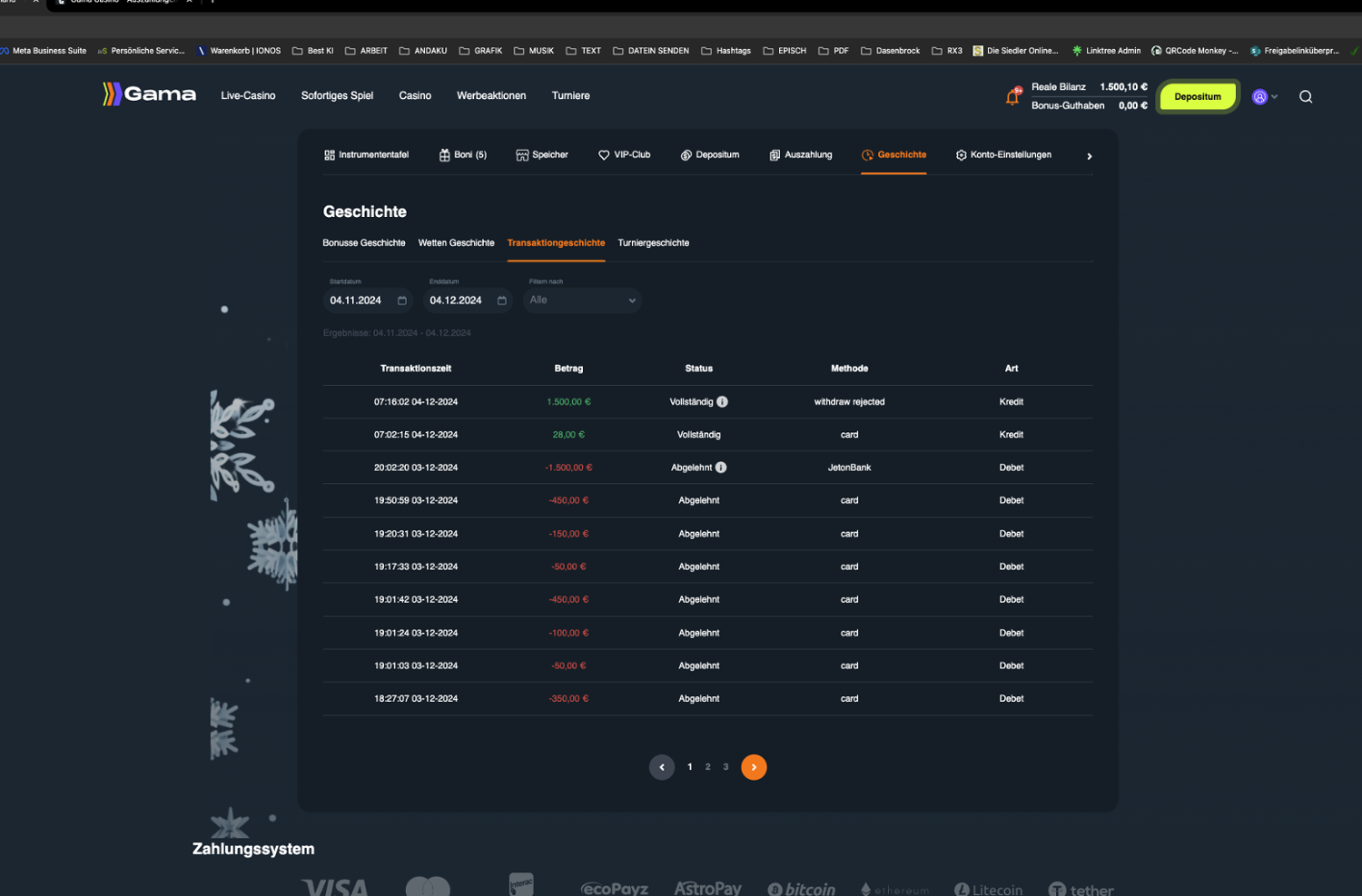Select page 1 in pagination
Screen dimensions: 1362x896
(x=690, y=767)
